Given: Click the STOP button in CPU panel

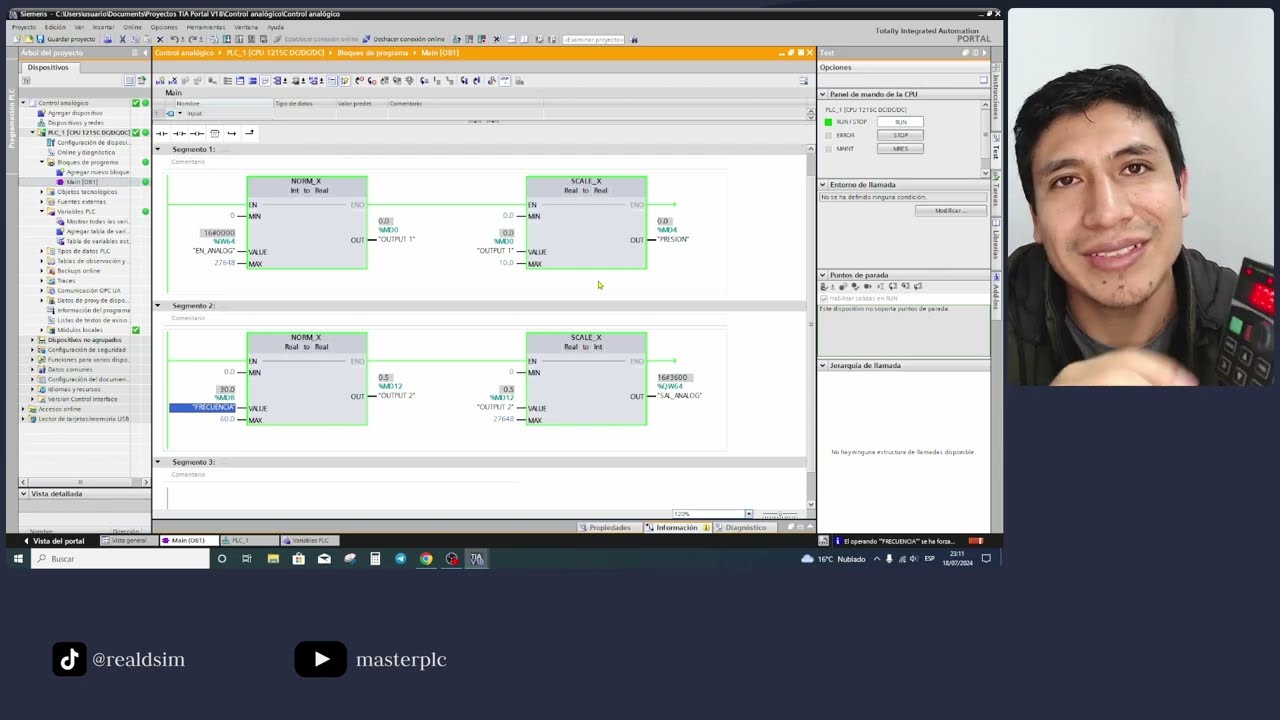Looking at the screenshot, I should [900, 135].
